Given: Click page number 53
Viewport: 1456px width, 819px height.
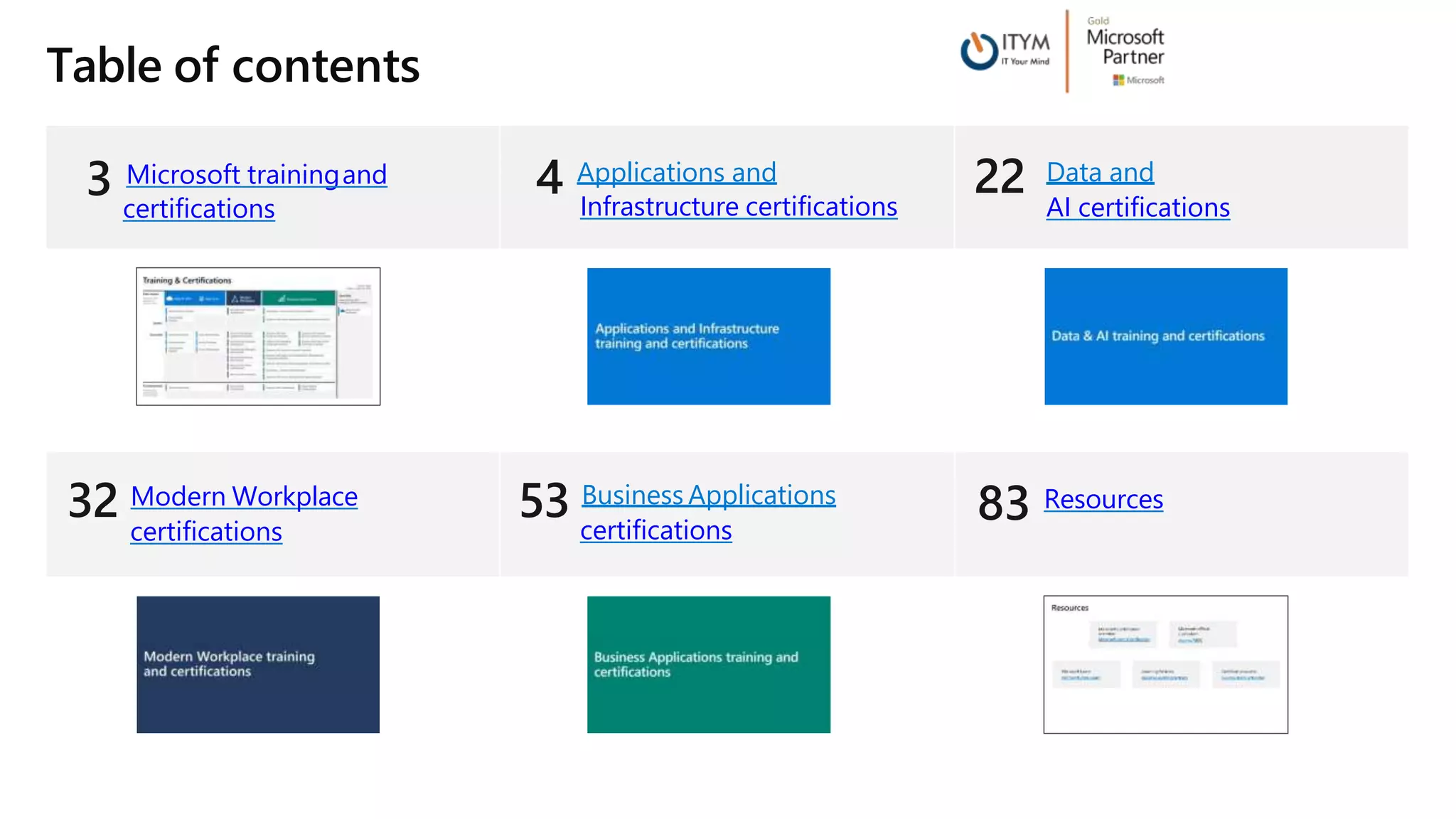Looking at the screenshot, I should [544, 500].
